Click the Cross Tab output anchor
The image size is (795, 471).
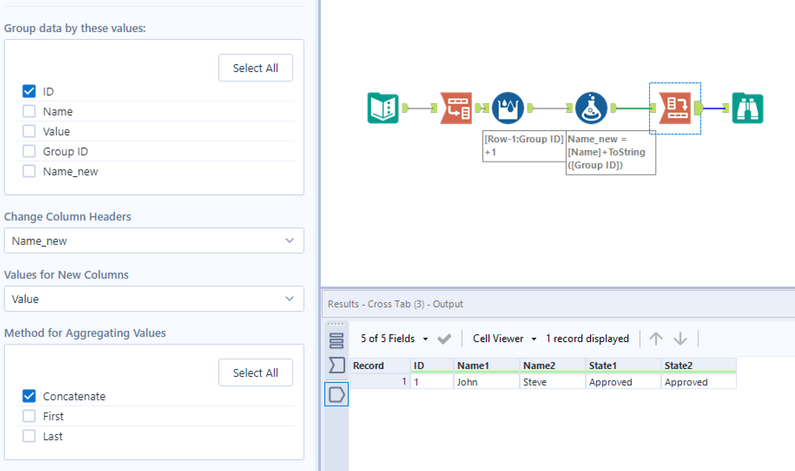pyautogui.click(x=699, y=108)
